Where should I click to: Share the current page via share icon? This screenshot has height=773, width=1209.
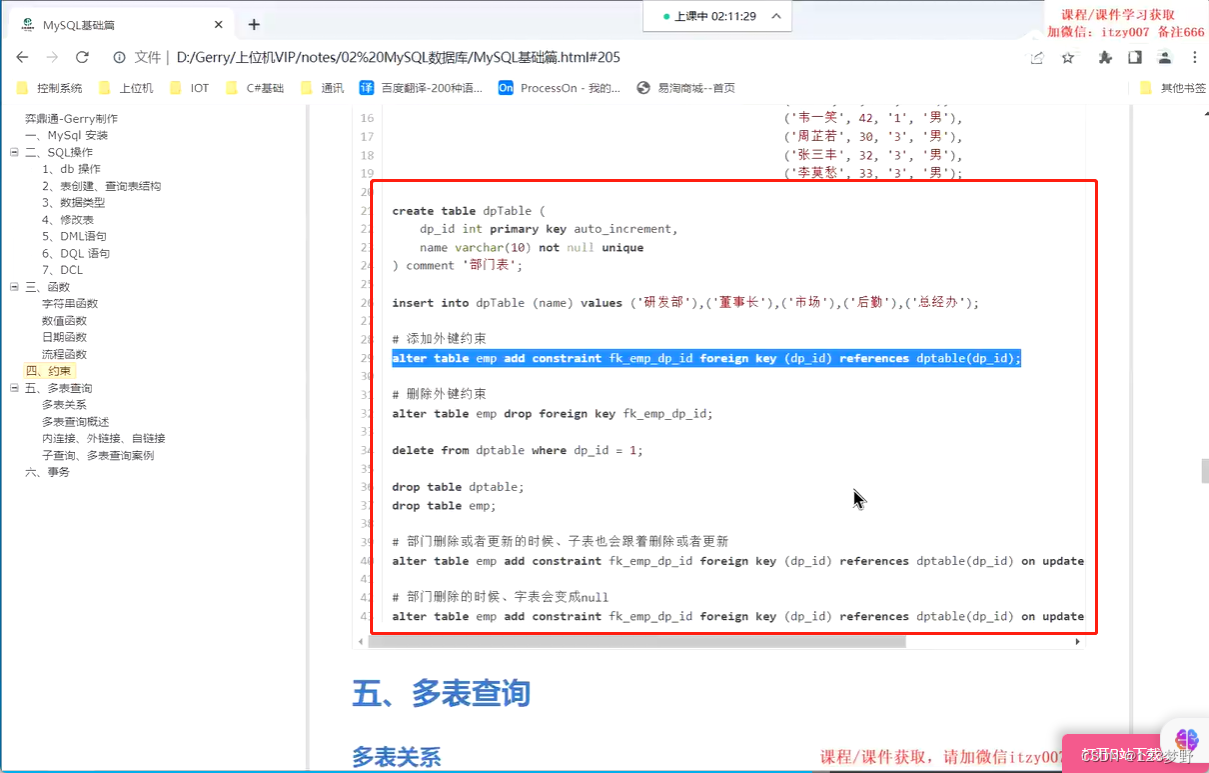tap(1036, 58)
